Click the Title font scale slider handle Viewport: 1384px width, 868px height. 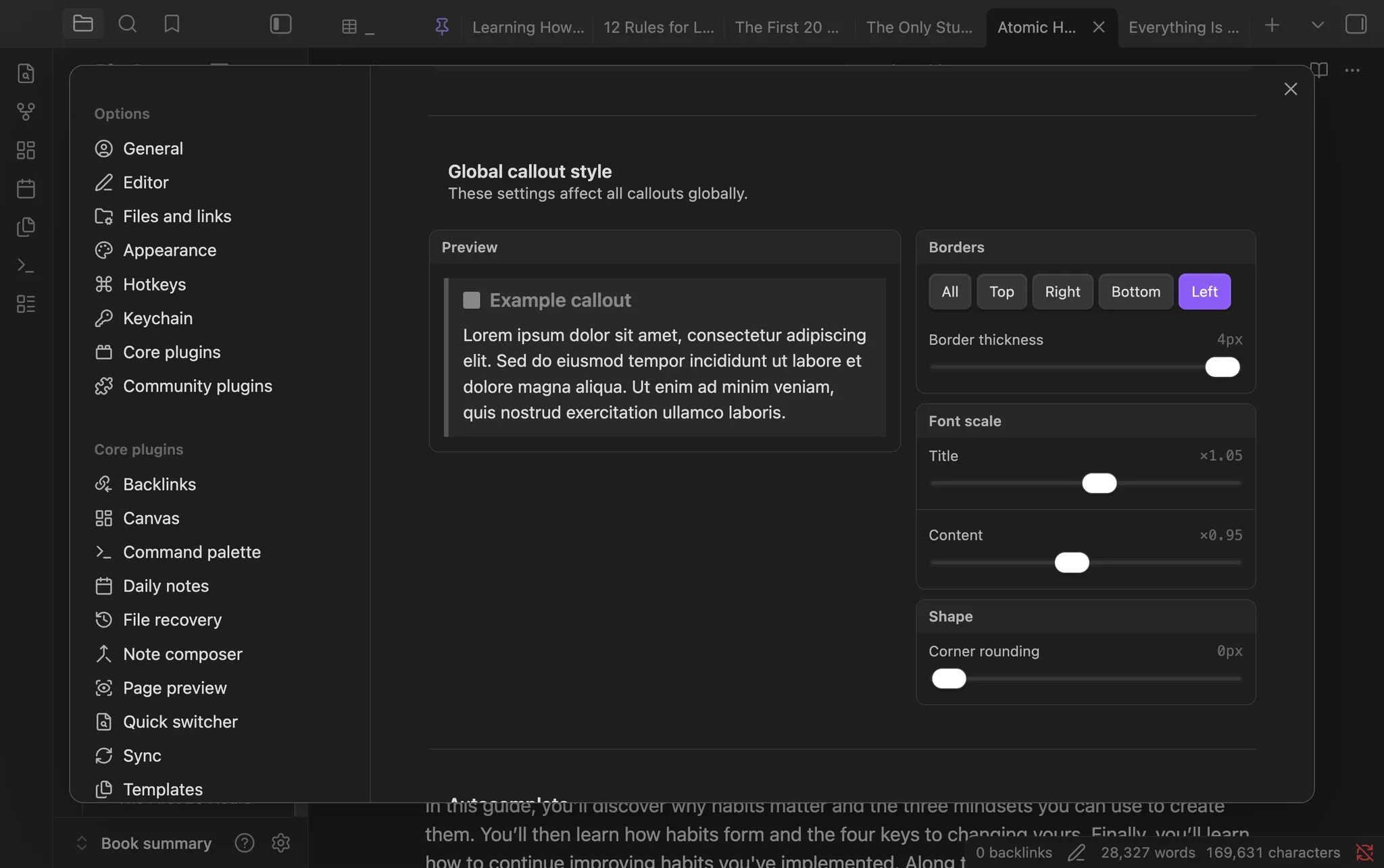tap(1099, 483)
